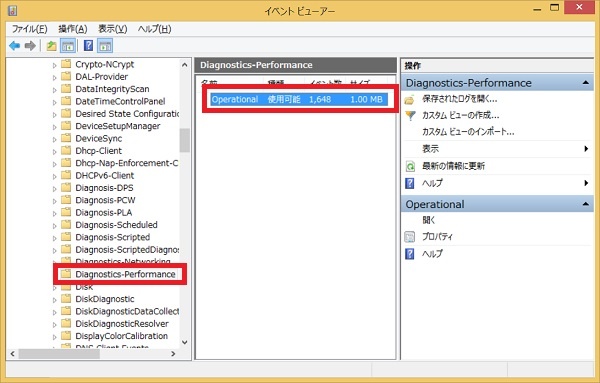
Task: Click the help icon under Operational actions
Action: click(x=409, y=254)
